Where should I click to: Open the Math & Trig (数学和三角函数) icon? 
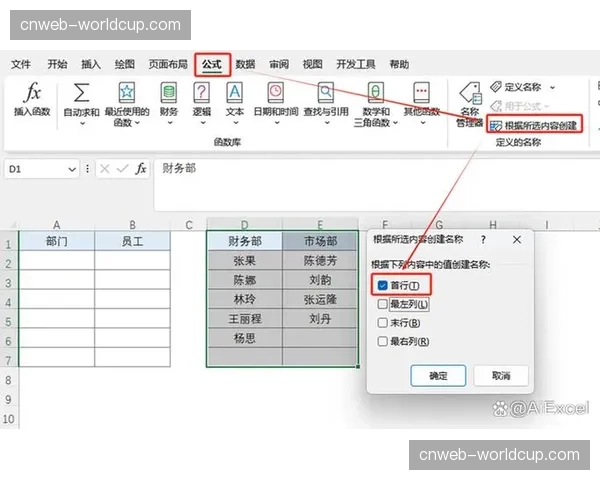pyautogui.click(x=376, y=93)
